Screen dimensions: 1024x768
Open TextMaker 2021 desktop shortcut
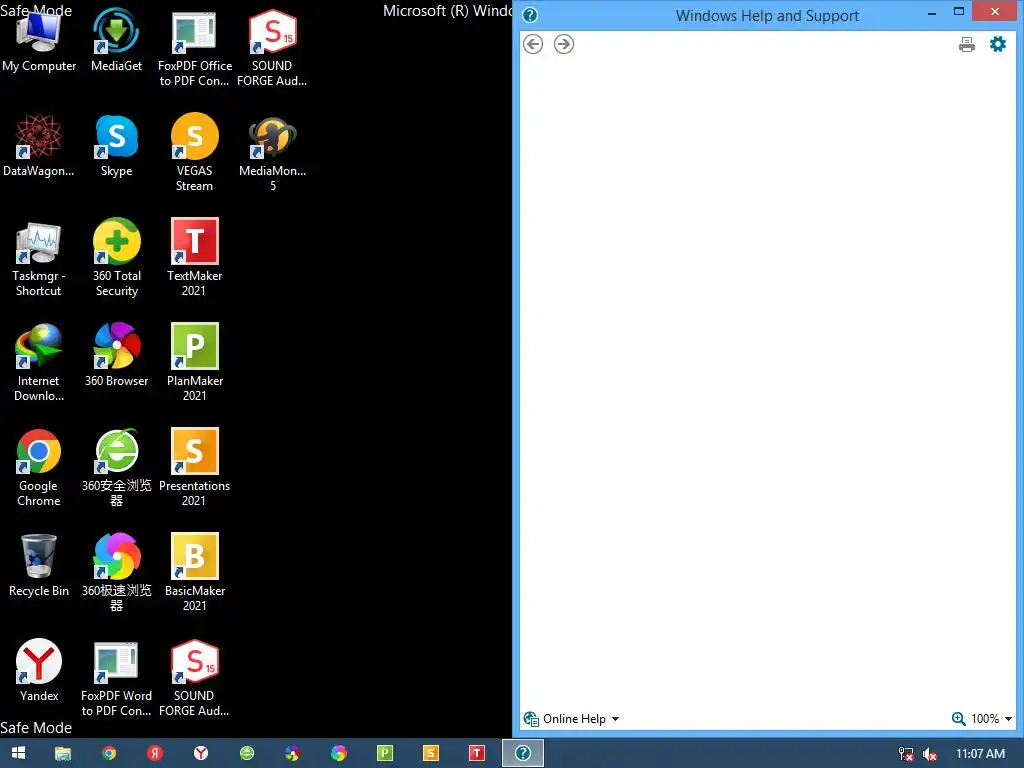[x=195, y=259]
